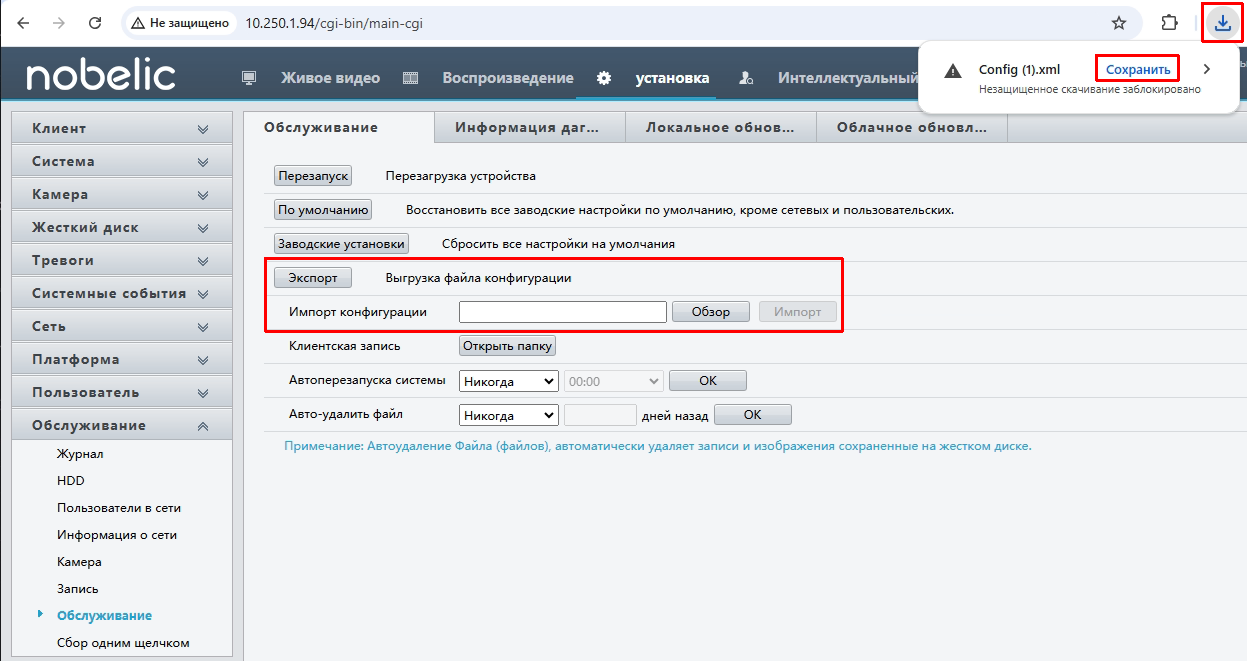This screenshot has width=1247, height=661.
Task: Go back in browser history
Action: pos(23,22)
